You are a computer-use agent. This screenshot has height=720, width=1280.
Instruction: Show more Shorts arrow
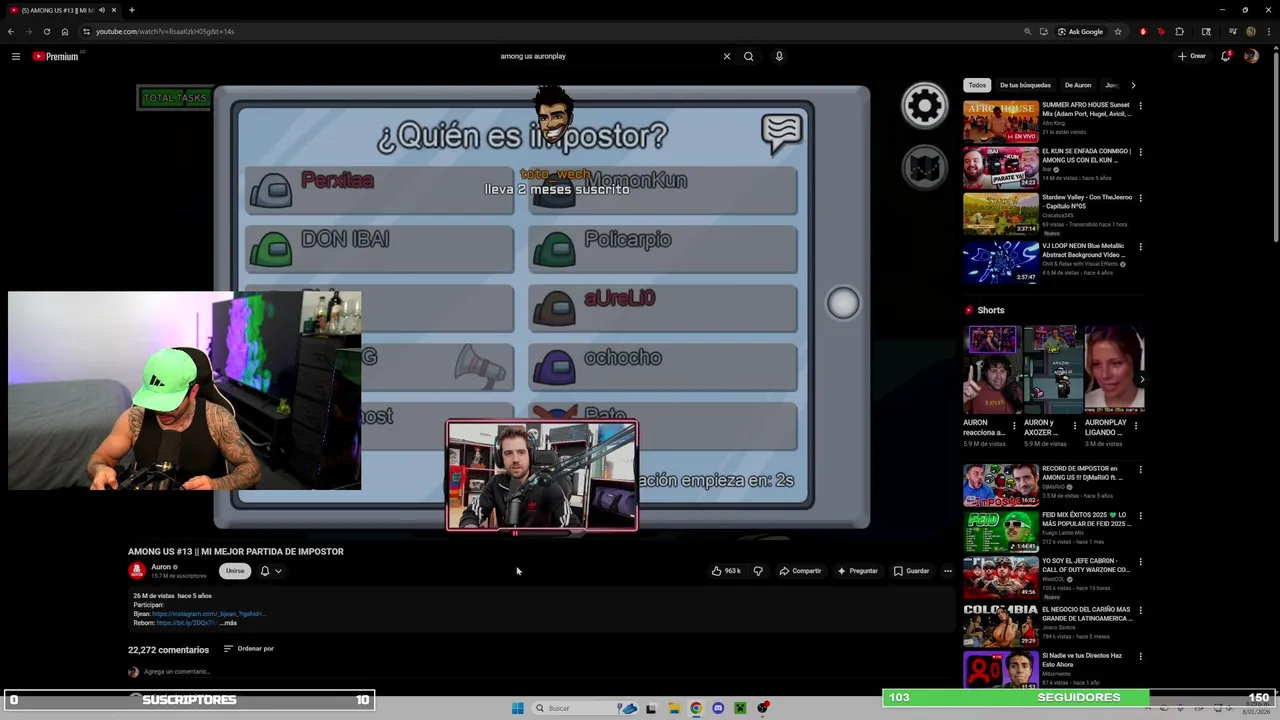1142,379
